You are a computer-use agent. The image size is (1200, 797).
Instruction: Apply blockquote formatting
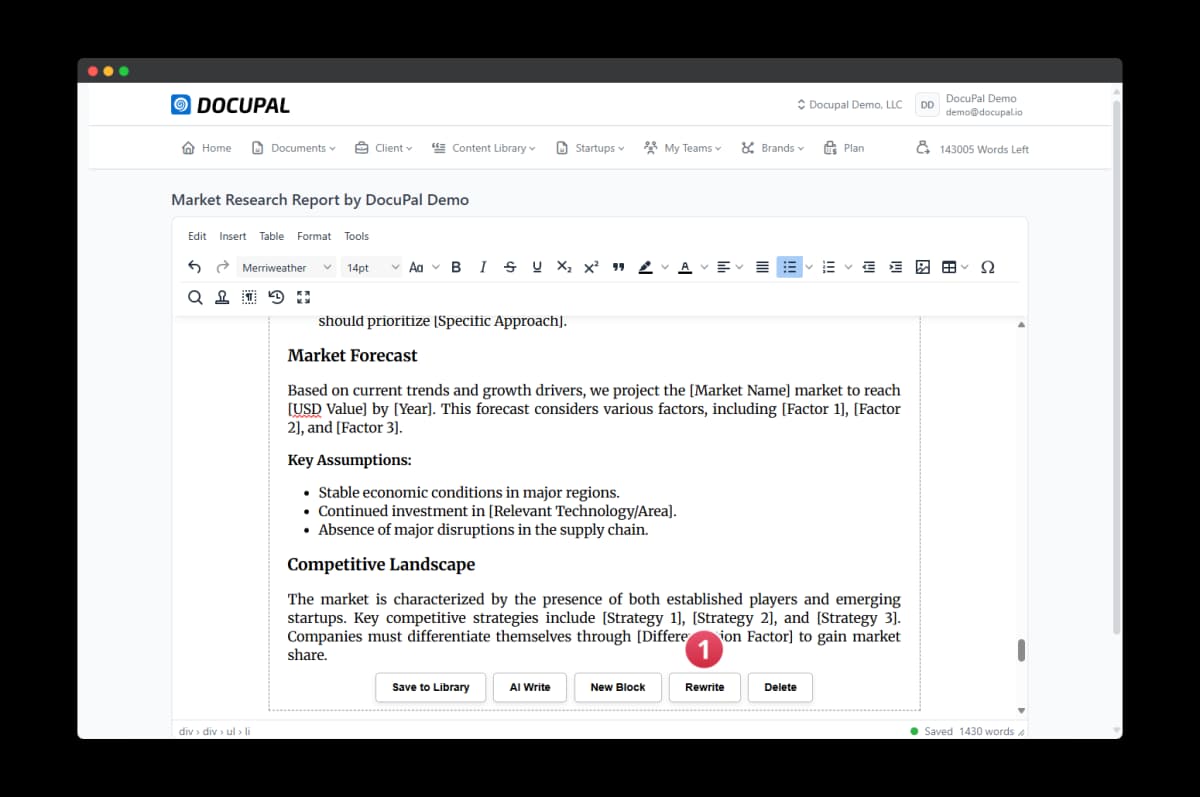click(618, 267)
